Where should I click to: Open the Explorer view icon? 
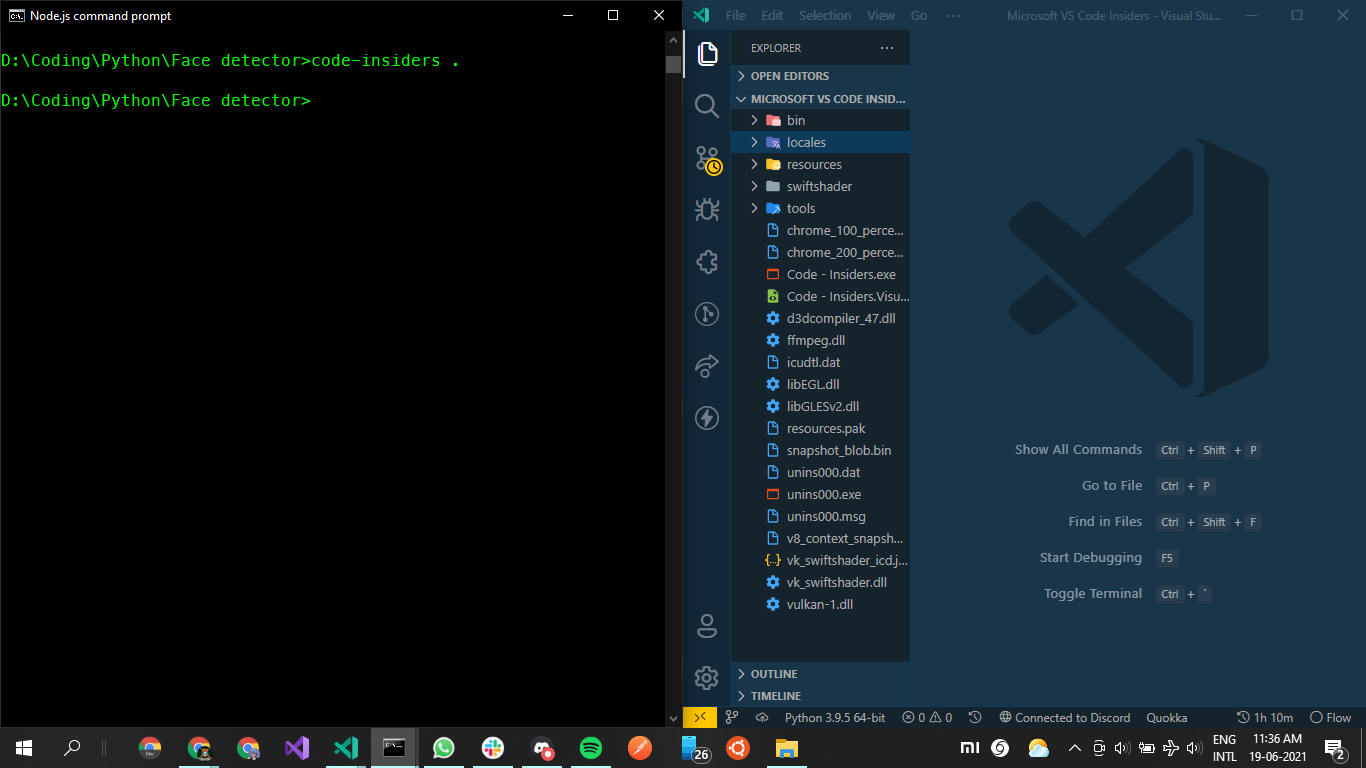point(707,54)
